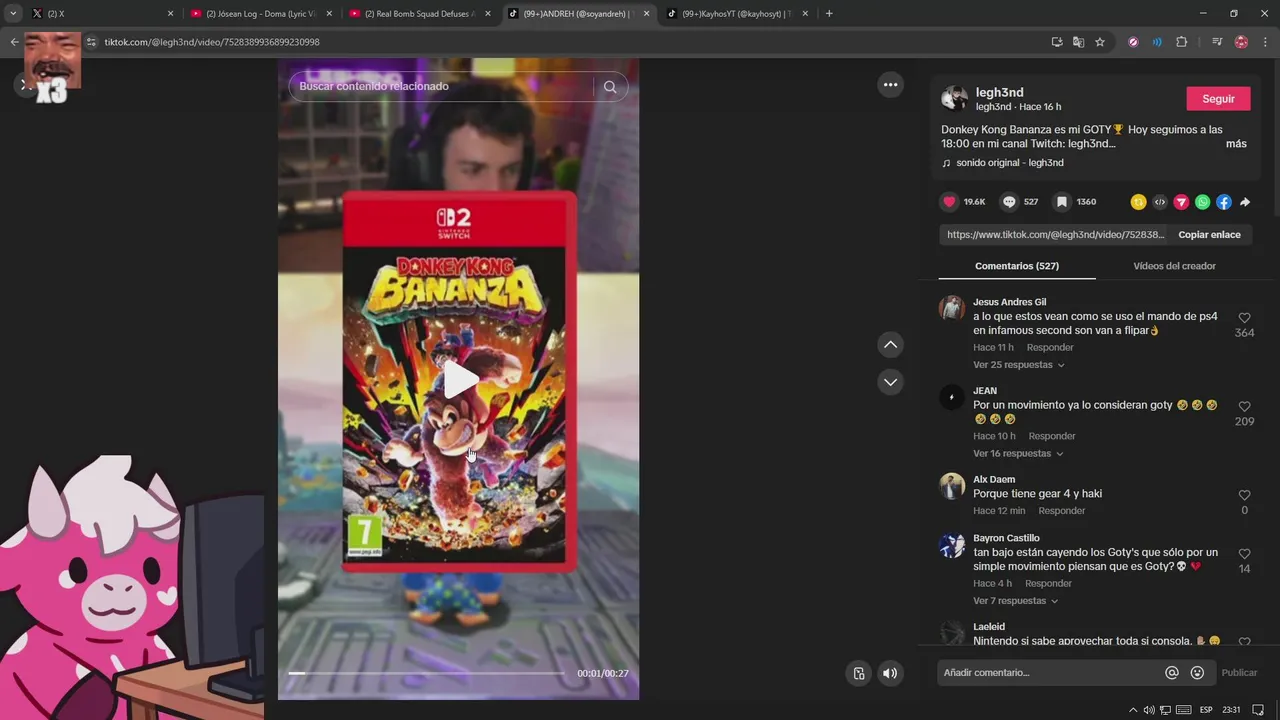Follow legh3nd with Seguir button
Screen dimensions: 1280x720
(1218, 99)
